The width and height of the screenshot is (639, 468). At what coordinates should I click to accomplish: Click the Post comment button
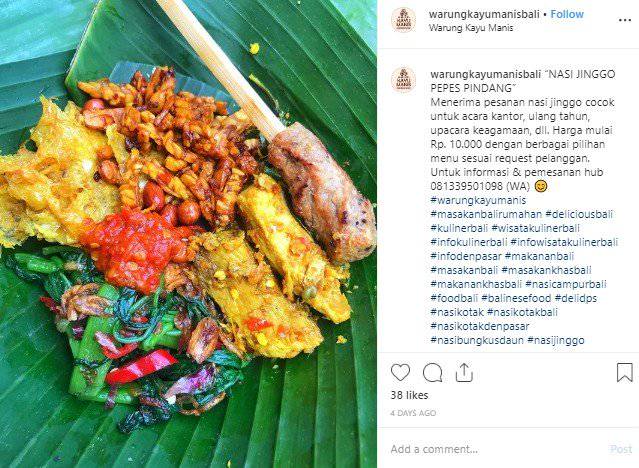pyautogui.click(x=621, y=449)
